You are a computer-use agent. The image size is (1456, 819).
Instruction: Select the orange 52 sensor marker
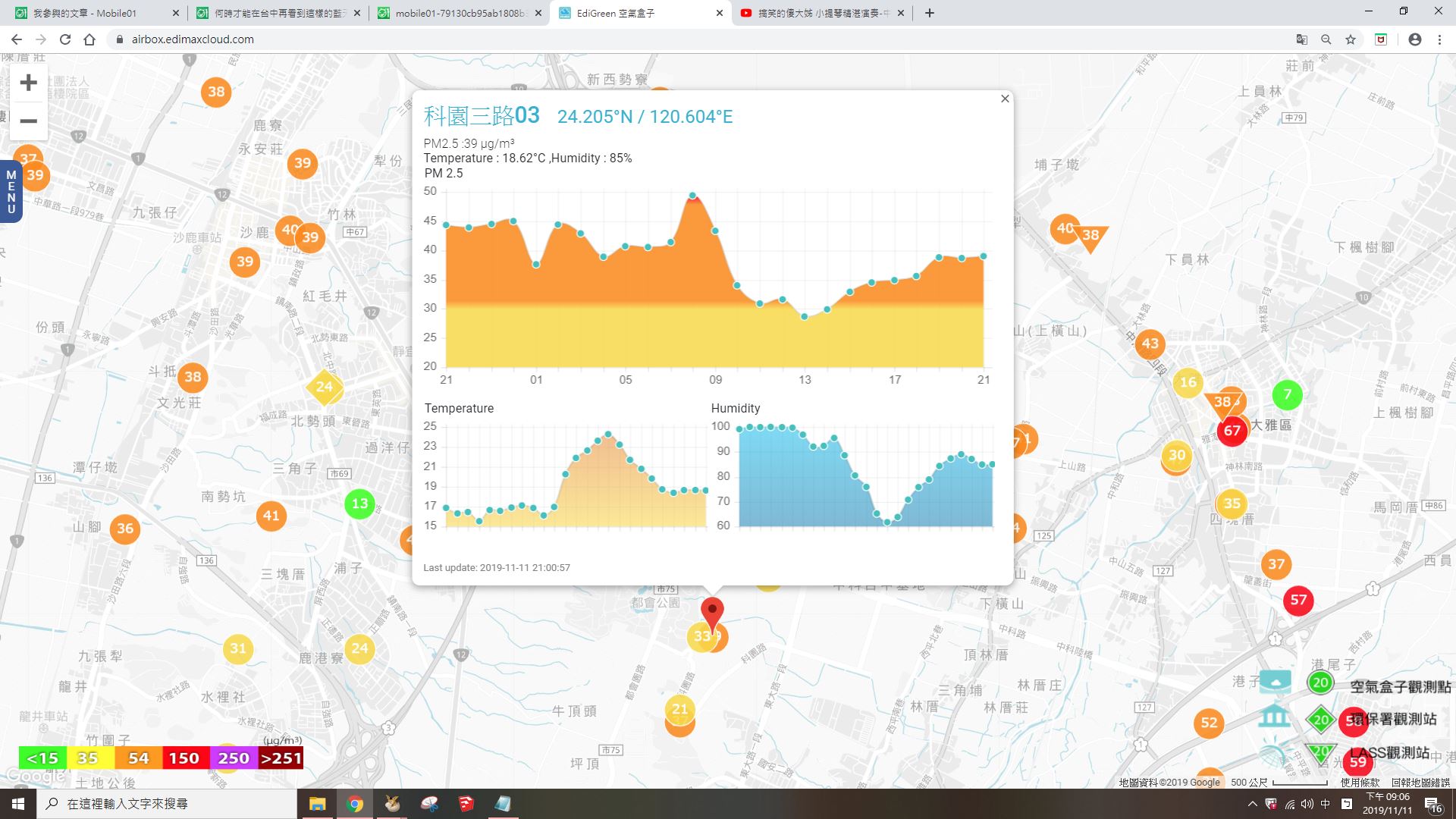pyautogui.click(x=1209, y=723)
